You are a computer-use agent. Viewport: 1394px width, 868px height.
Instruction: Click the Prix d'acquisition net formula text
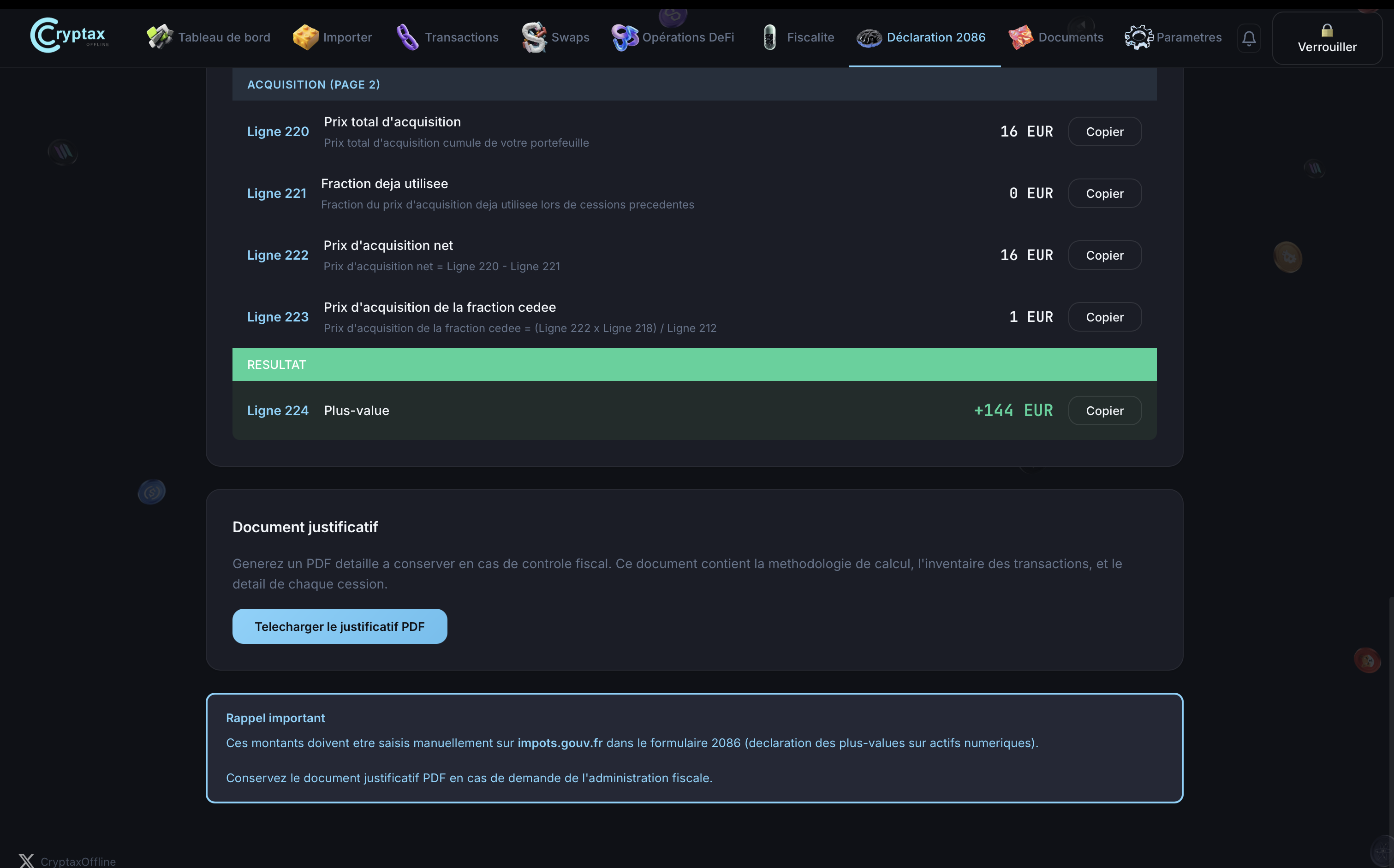pyautogui.click(x=441, y=267)
